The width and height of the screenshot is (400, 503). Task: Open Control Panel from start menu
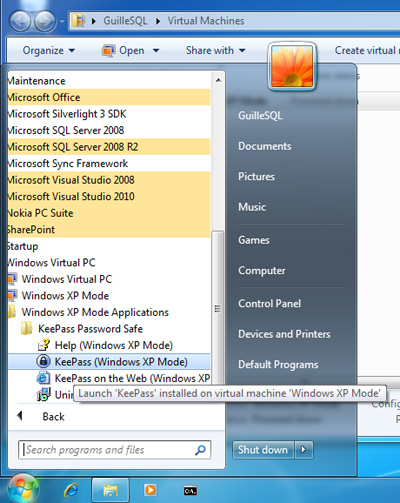(269, 303)
